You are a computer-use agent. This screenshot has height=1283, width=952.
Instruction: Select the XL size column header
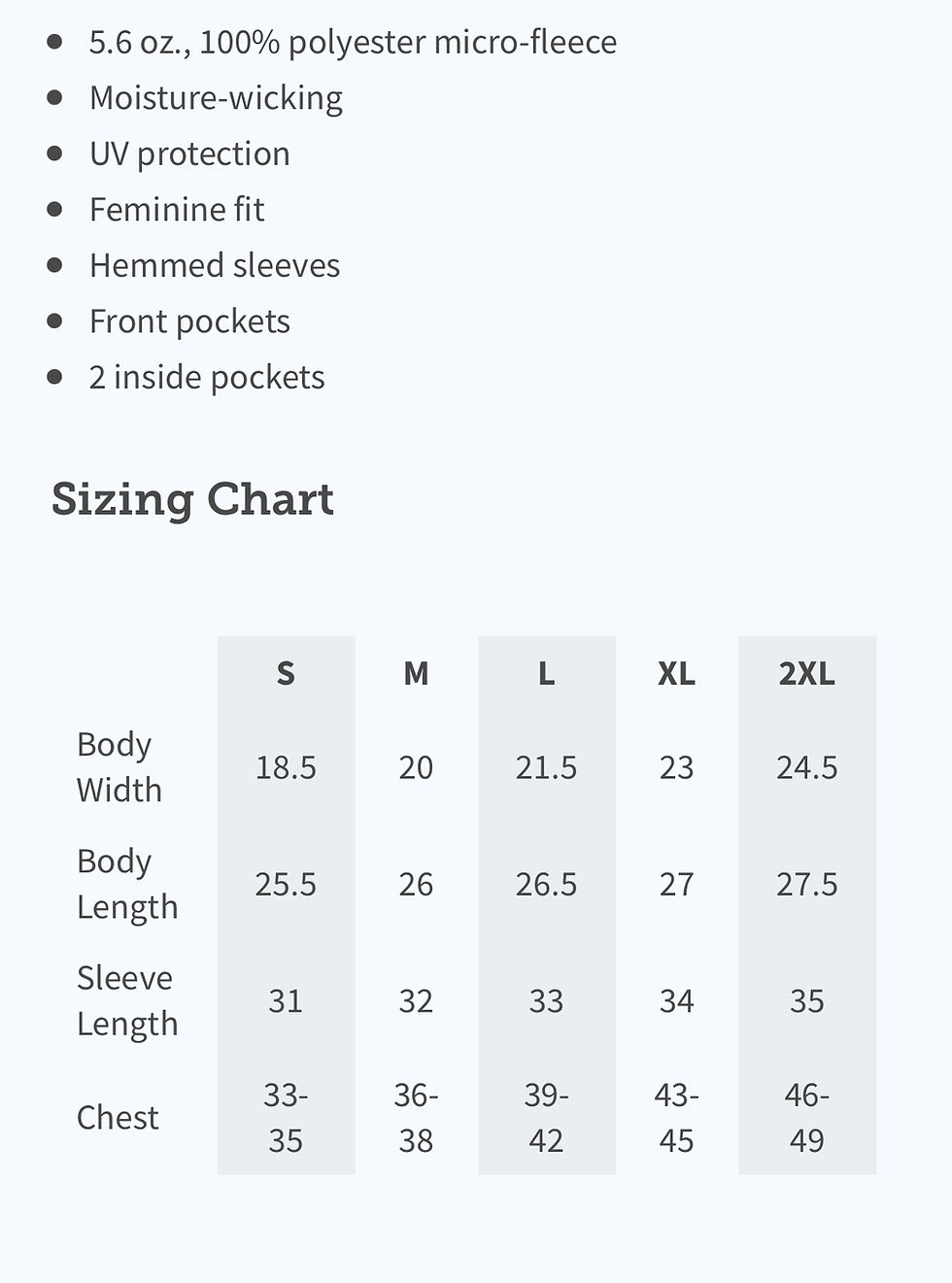point(676,673)
